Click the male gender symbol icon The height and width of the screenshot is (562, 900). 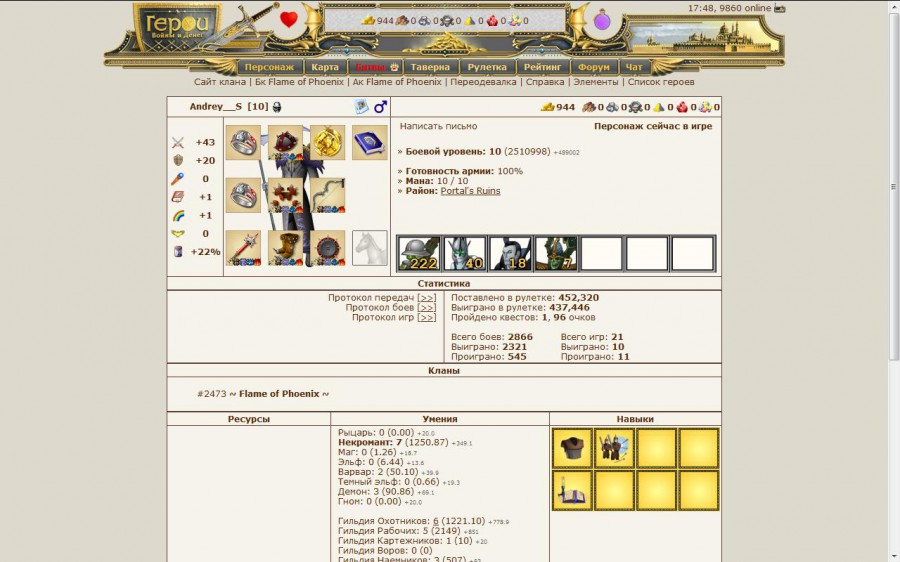[x=380, y=107]
